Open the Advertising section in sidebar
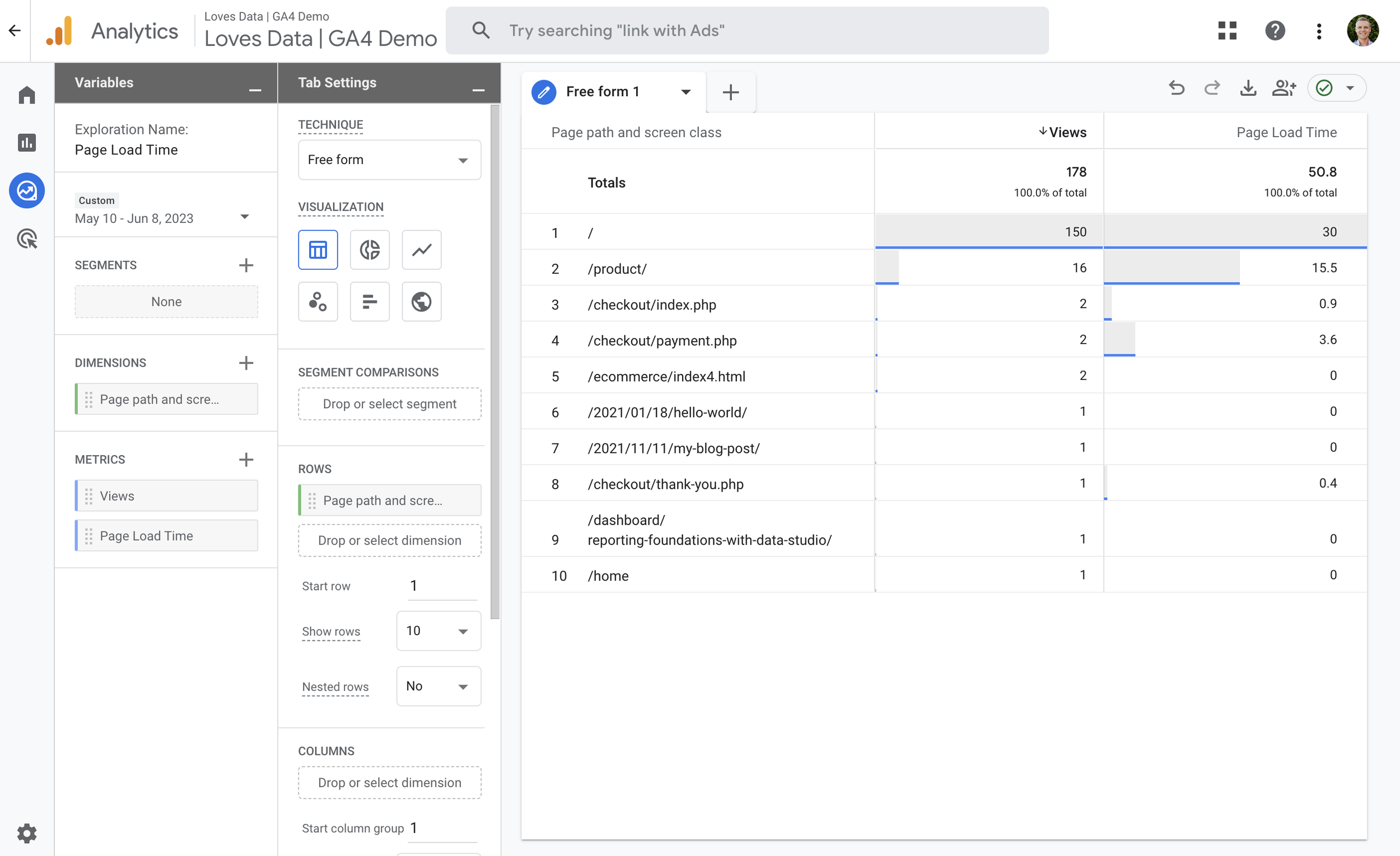The height and width of the screenshot is (856, 1400). point(27,239)
